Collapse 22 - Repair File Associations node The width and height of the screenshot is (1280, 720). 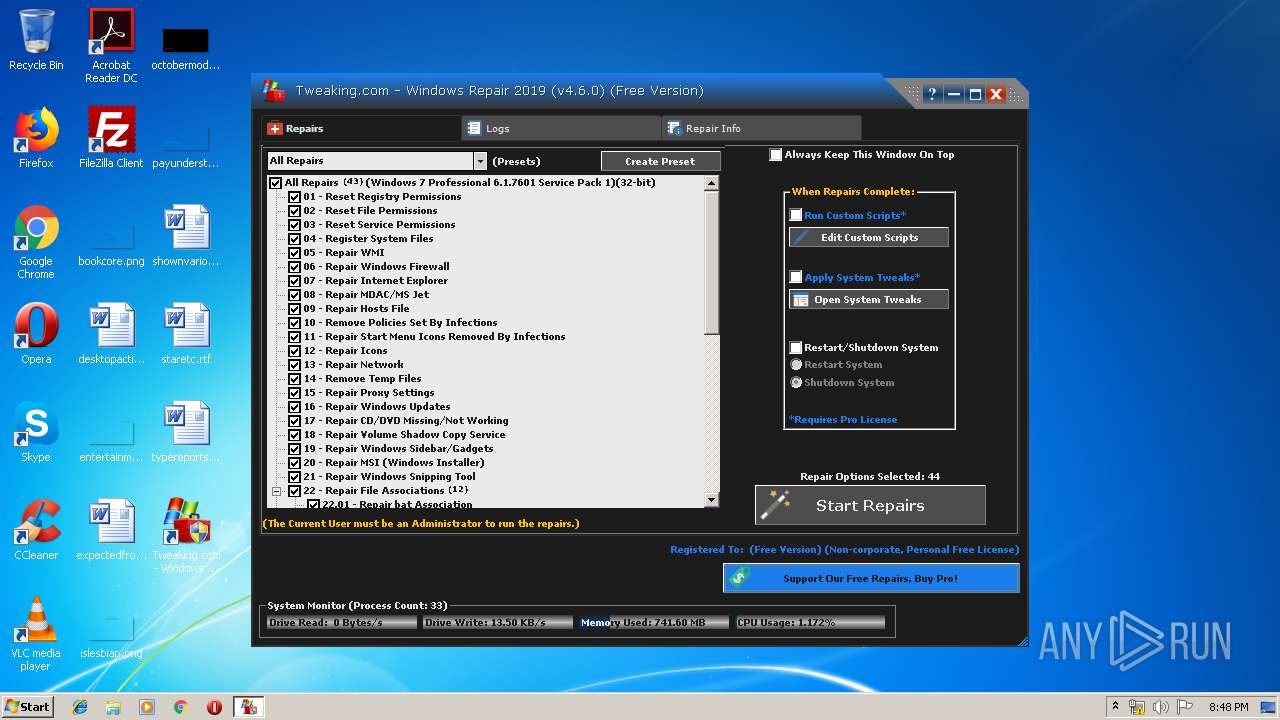pyautogui.click(x=277, y=491)
